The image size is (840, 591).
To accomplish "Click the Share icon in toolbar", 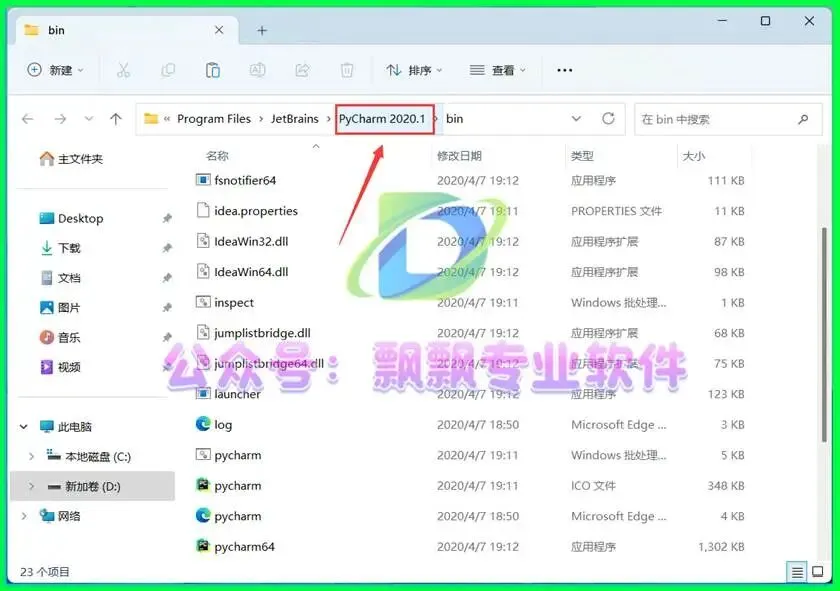I will tap(302, 70).
